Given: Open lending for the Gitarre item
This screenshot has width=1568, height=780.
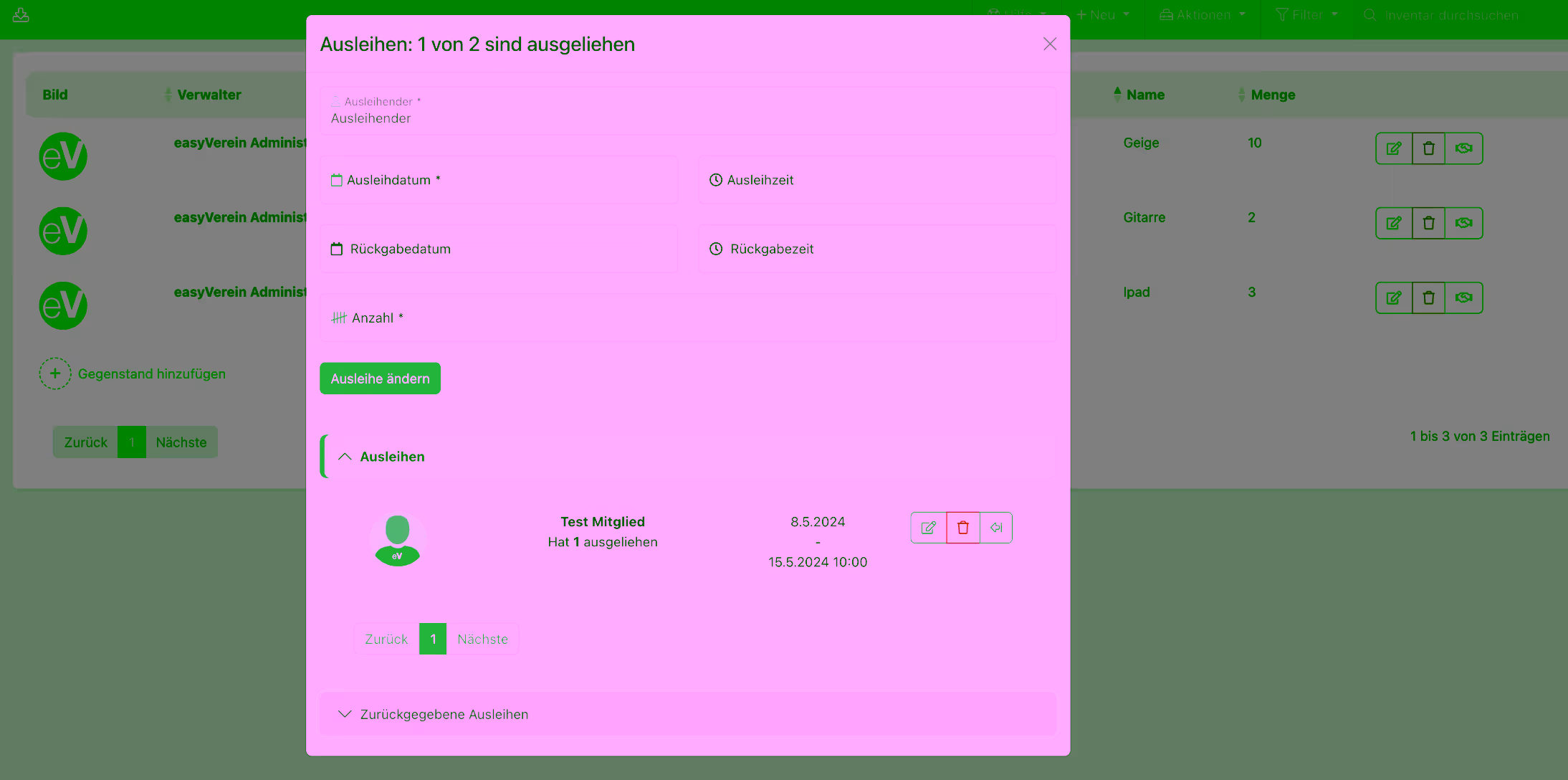Looking at the screenshot, I should (x=1463, y=223).
